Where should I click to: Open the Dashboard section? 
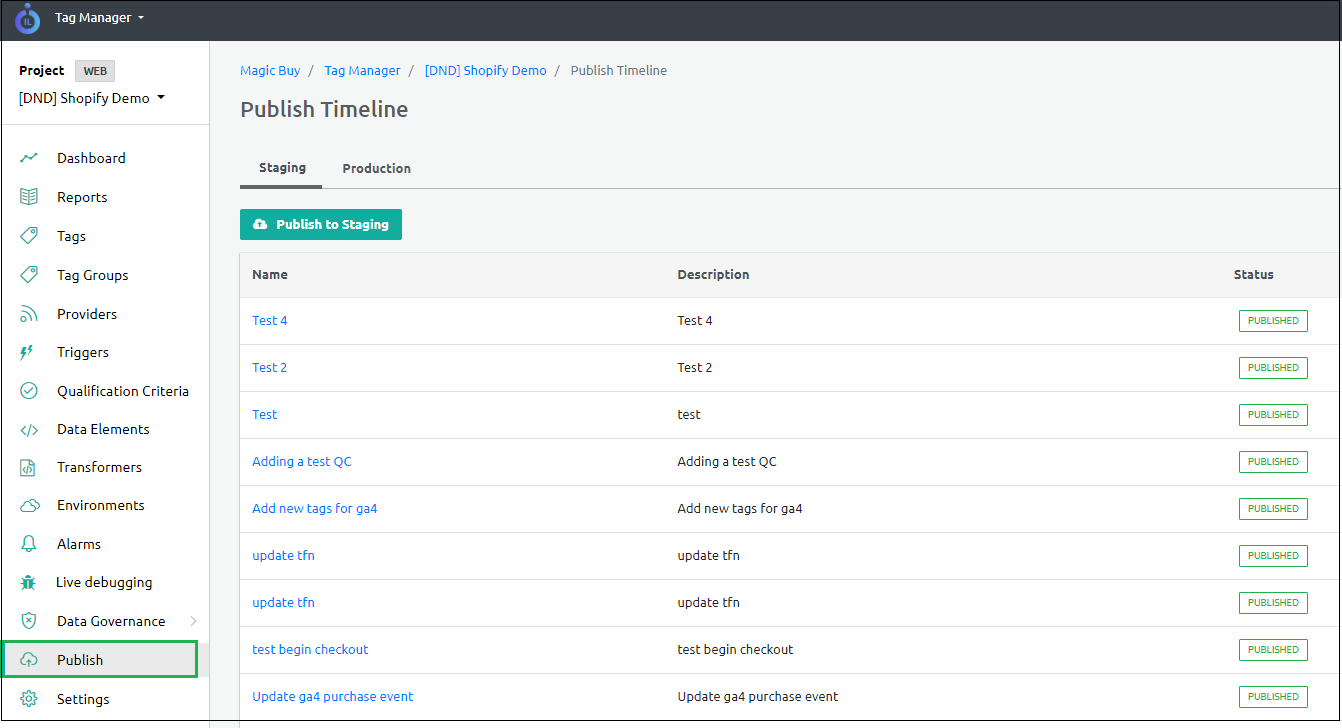[92, 157]
